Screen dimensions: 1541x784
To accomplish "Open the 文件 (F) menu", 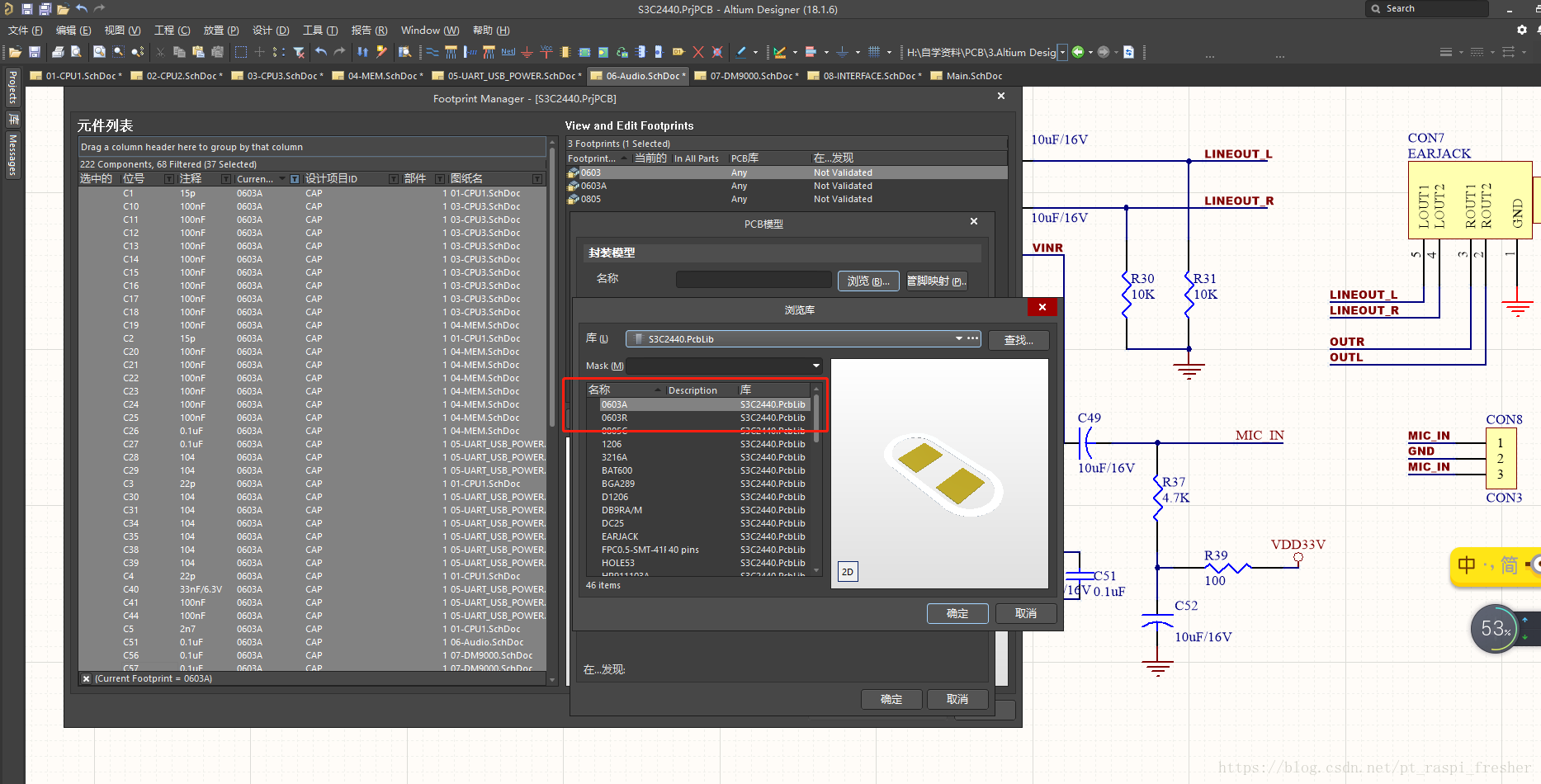I will 26,30.
